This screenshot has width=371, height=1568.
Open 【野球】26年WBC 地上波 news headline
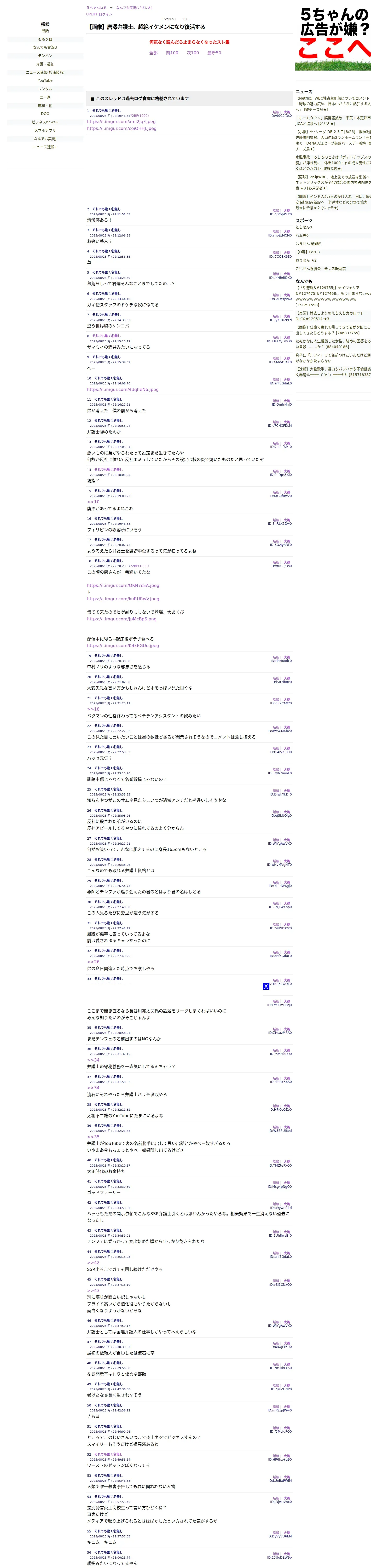point(333,183)
